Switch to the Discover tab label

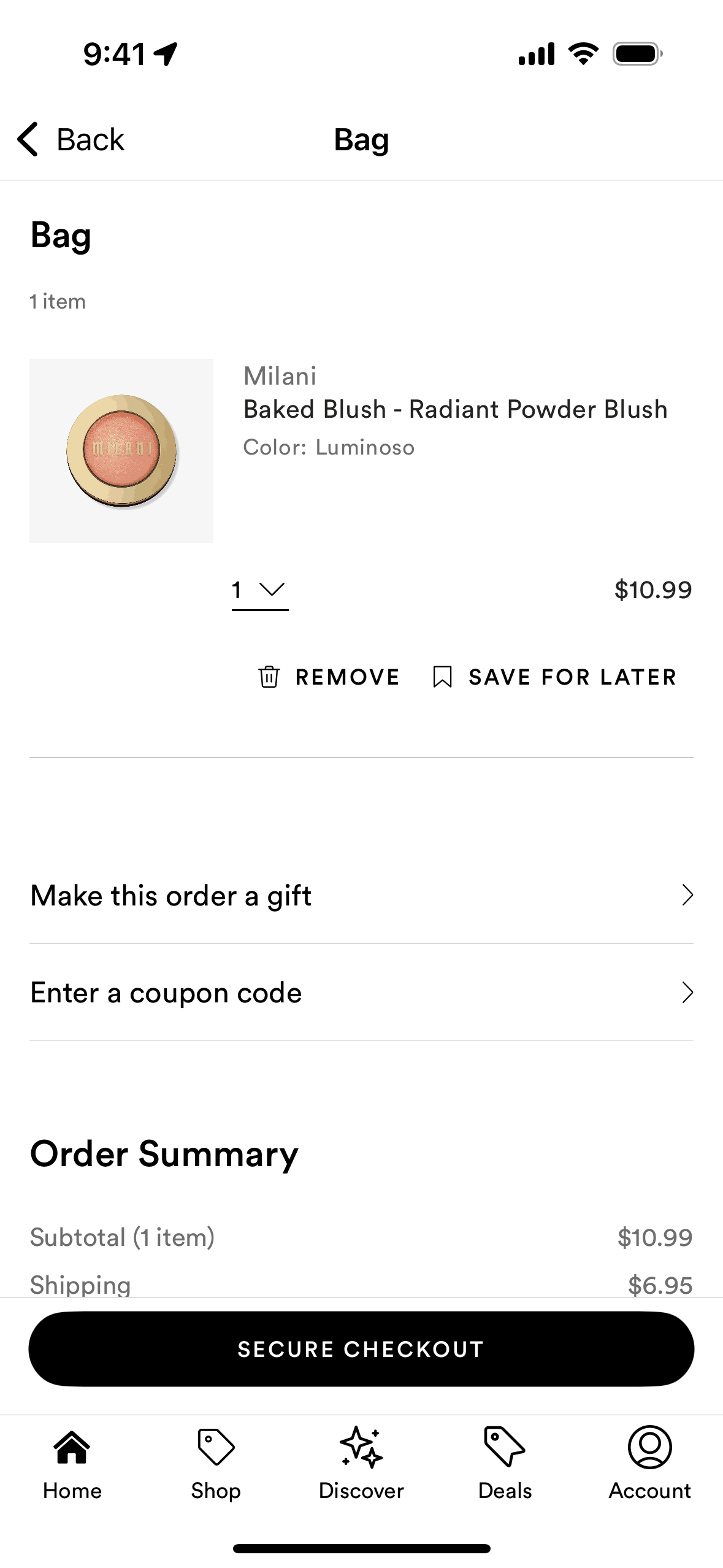pyautogui.click(x=361, y=1491)
